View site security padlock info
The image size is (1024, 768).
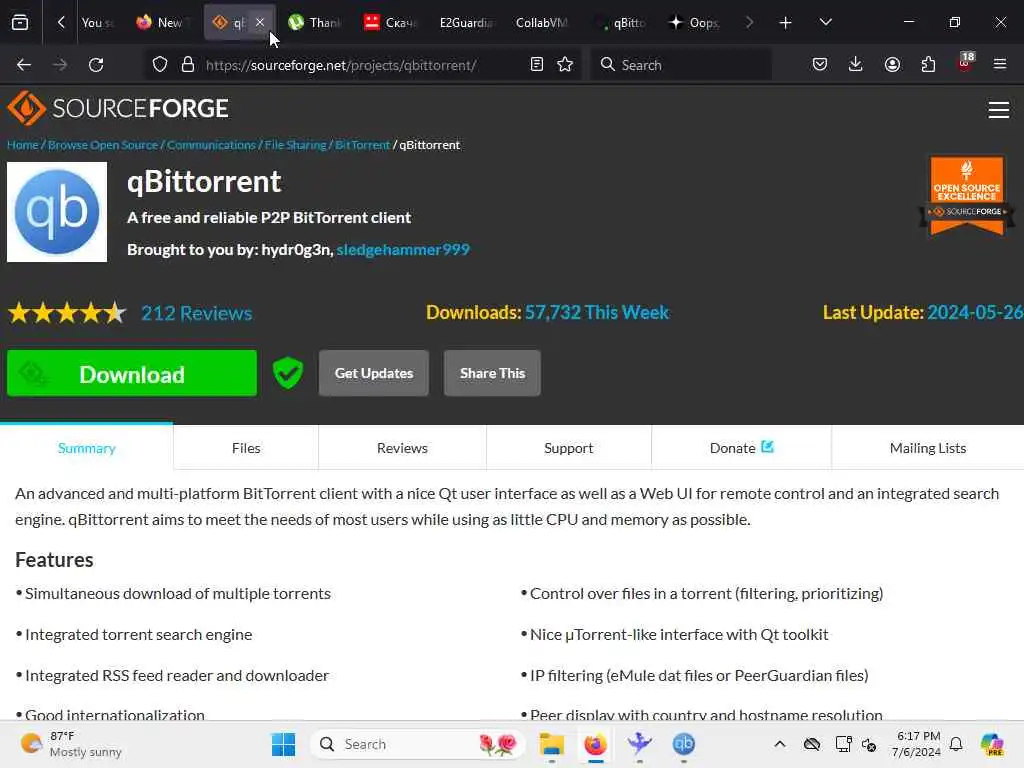pos(188,65)
